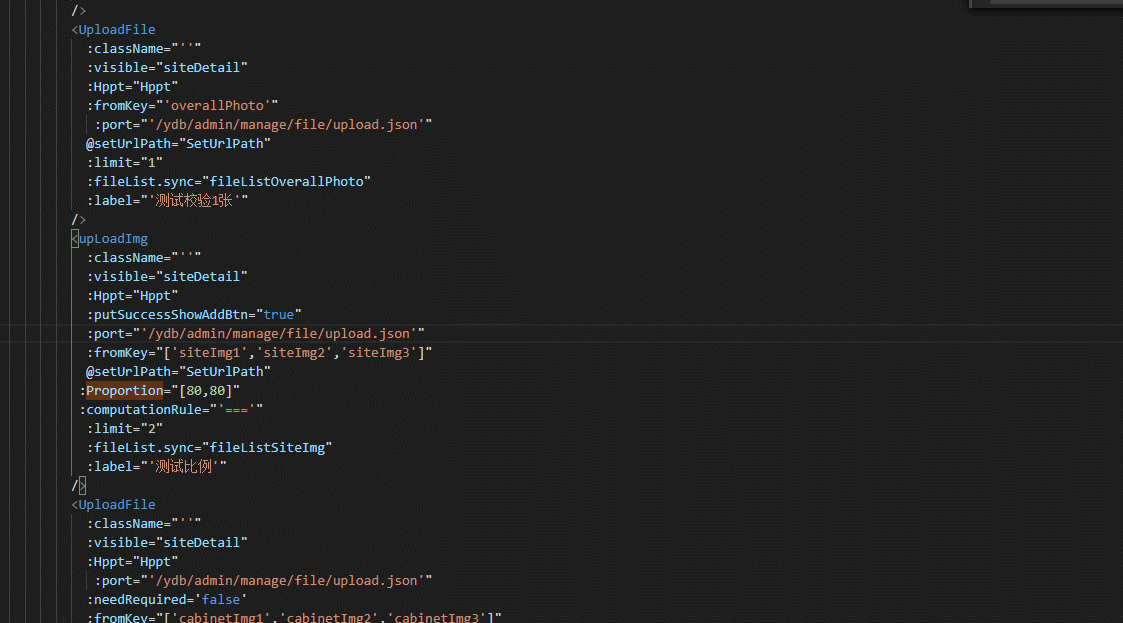This screenshot has height=623, width=1123.
Task: Click the closing /> after label 测试校验1张
Action: pos(79,219)
